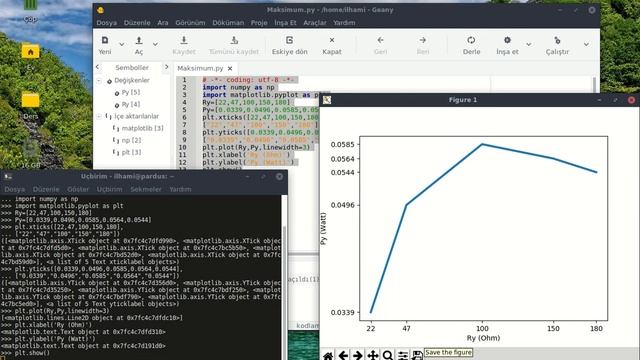Open the İnşa Et menu in Geany
The image size is (640, 360).
285,23
